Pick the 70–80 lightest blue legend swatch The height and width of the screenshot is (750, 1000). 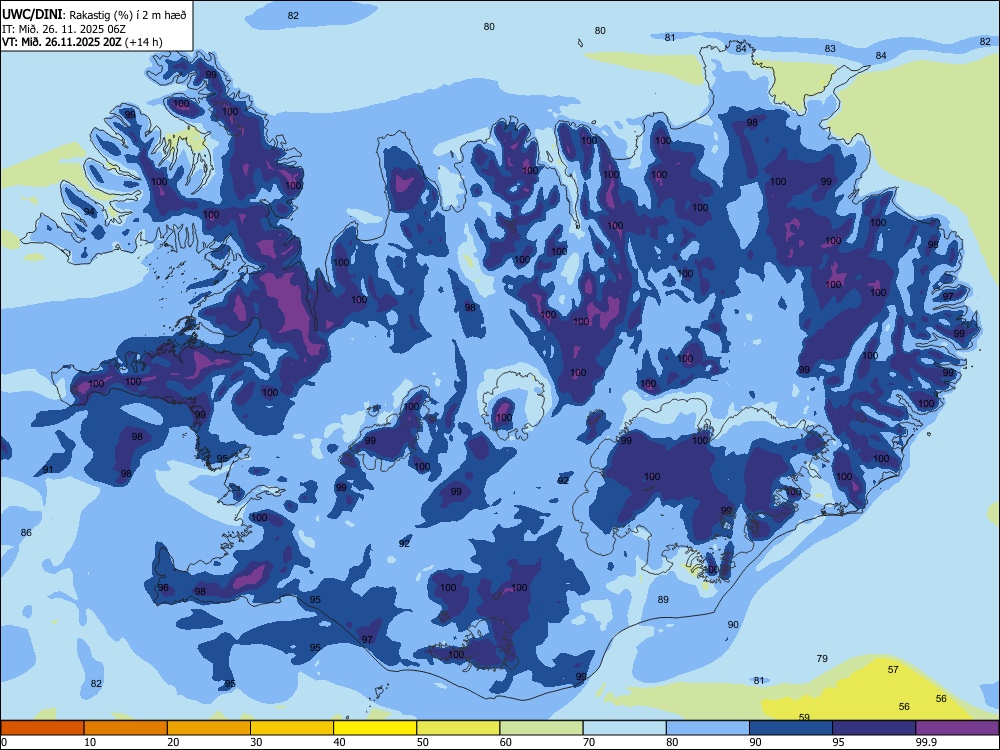coord(624,728)
